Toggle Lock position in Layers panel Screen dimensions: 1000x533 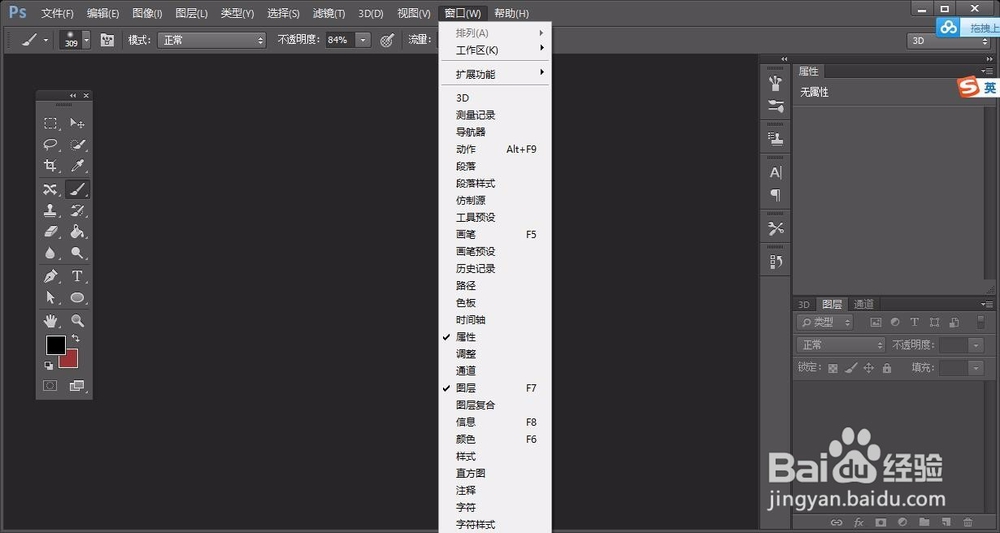pyautogui.click(x=869, y=368)
